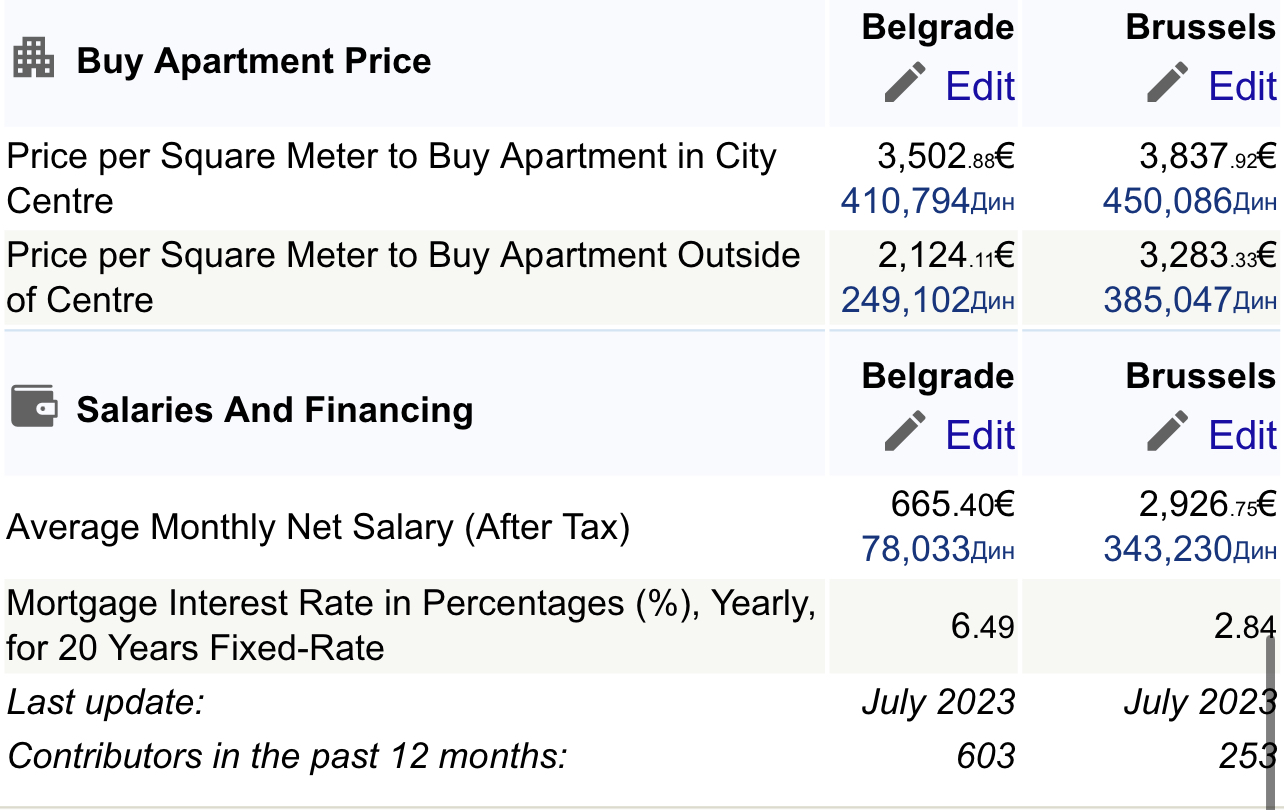Click the Brussels pencil icon under Salaries And Financing
Screen dimensions: 1284x810
[x=1168, y=432]
